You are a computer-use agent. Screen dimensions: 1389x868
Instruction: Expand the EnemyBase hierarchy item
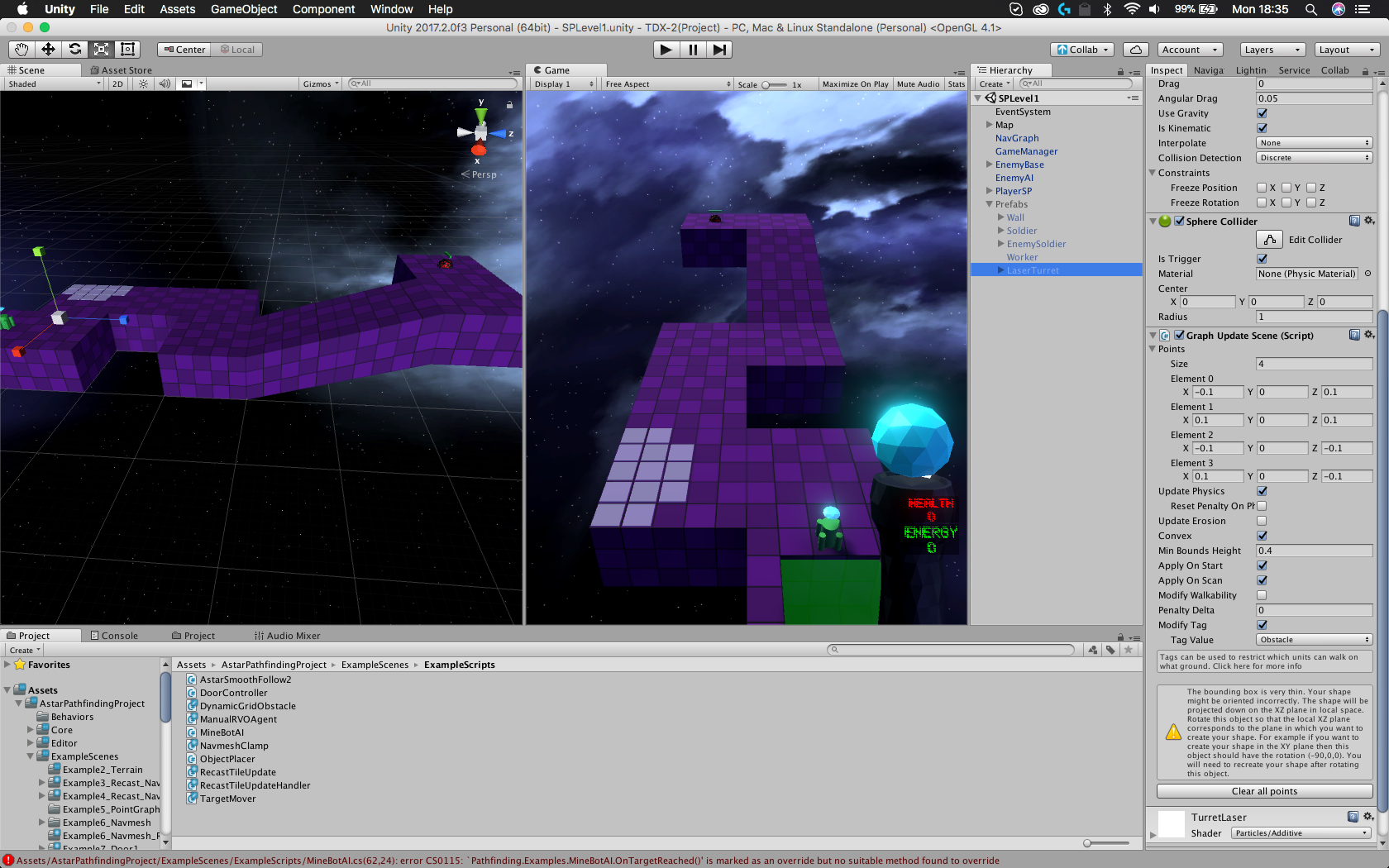point(990,165)
